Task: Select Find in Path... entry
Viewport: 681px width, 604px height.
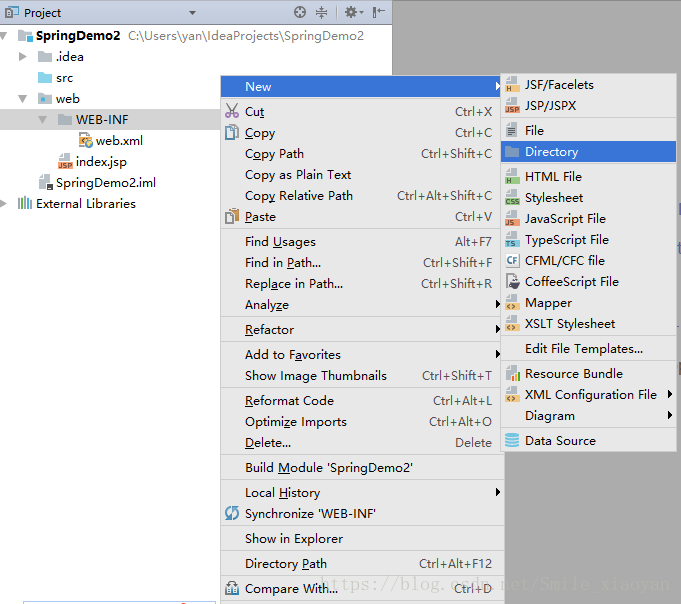Action: click(x=363, y=262)
